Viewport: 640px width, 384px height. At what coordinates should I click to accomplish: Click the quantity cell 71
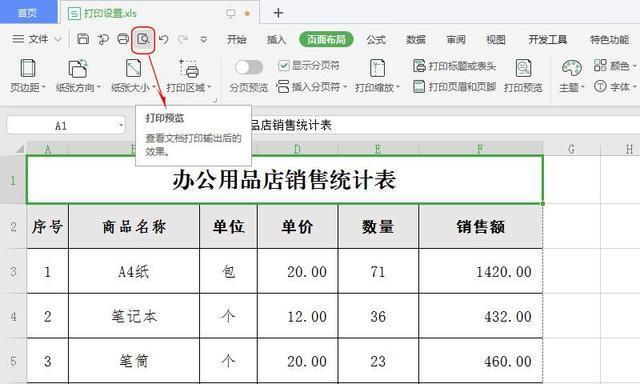pyautogui.click(x=378, y=271)
